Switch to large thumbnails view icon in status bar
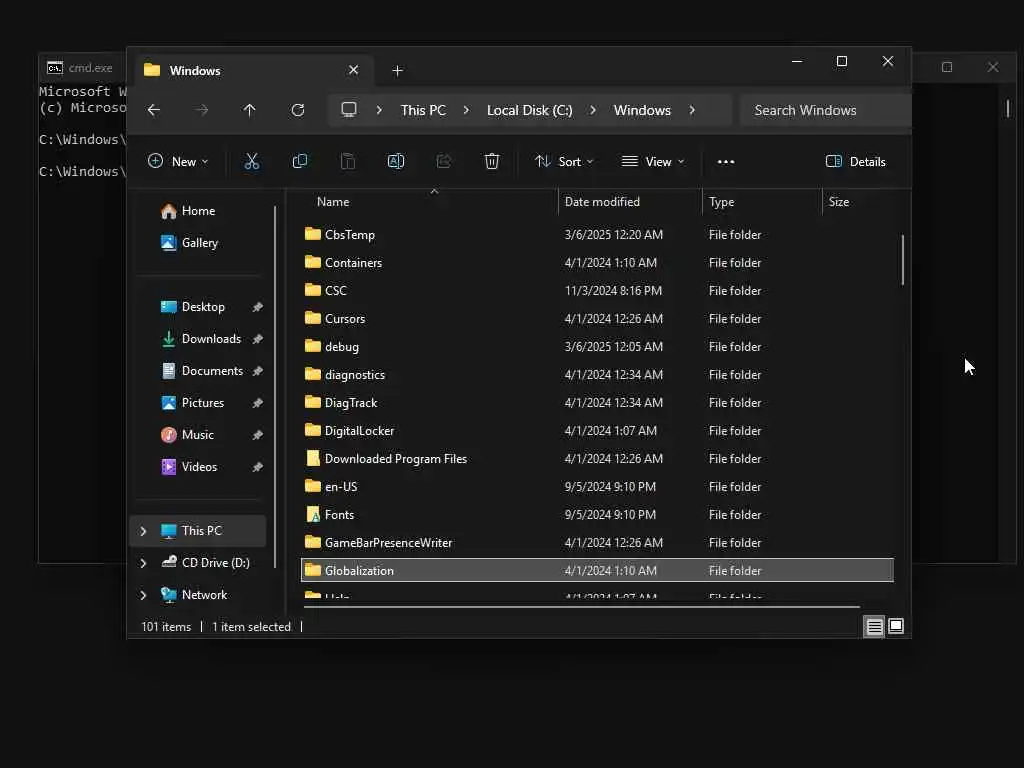 (x=897, y=626)
